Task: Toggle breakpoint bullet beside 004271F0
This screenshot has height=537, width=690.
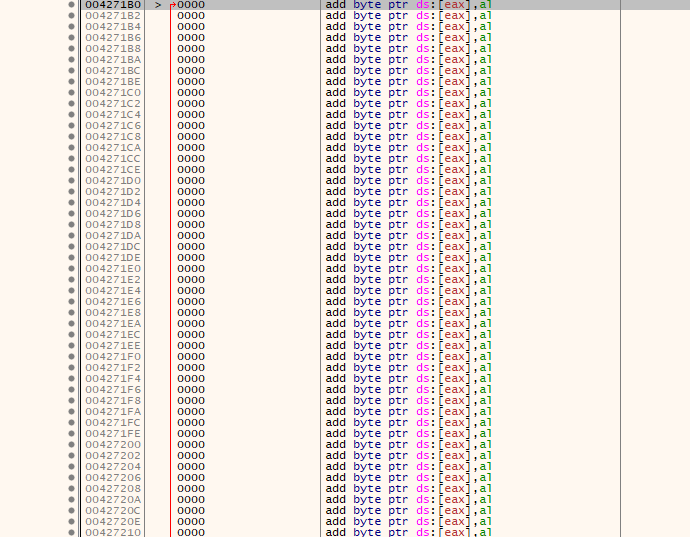Action: click(x=71, y=357)
